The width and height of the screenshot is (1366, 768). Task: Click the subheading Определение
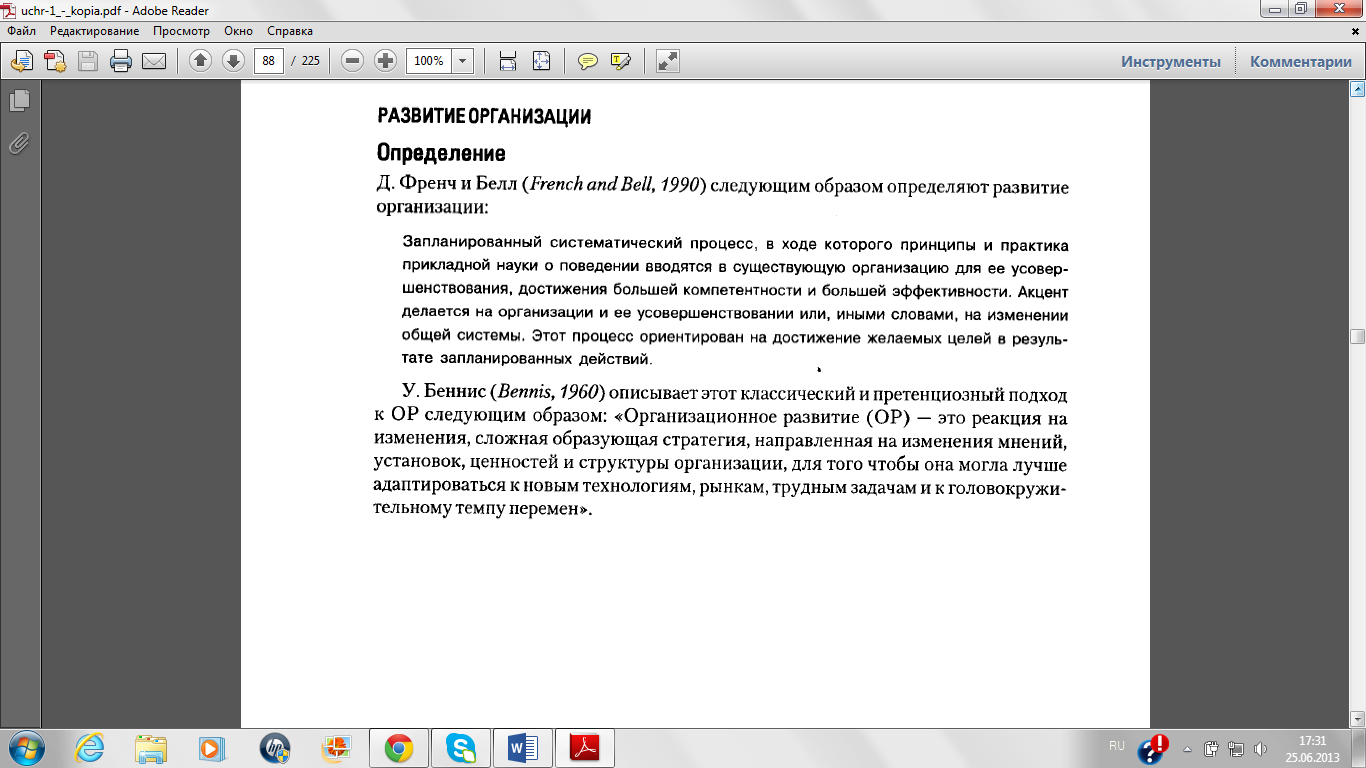click(x=441, y=153)
